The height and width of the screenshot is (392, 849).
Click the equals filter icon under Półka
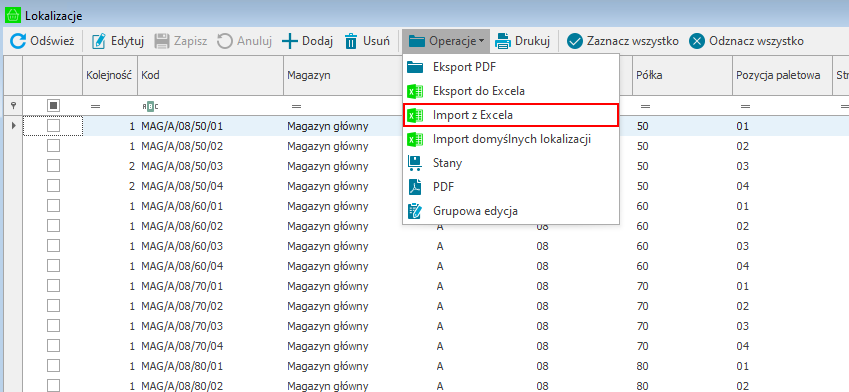646,106
